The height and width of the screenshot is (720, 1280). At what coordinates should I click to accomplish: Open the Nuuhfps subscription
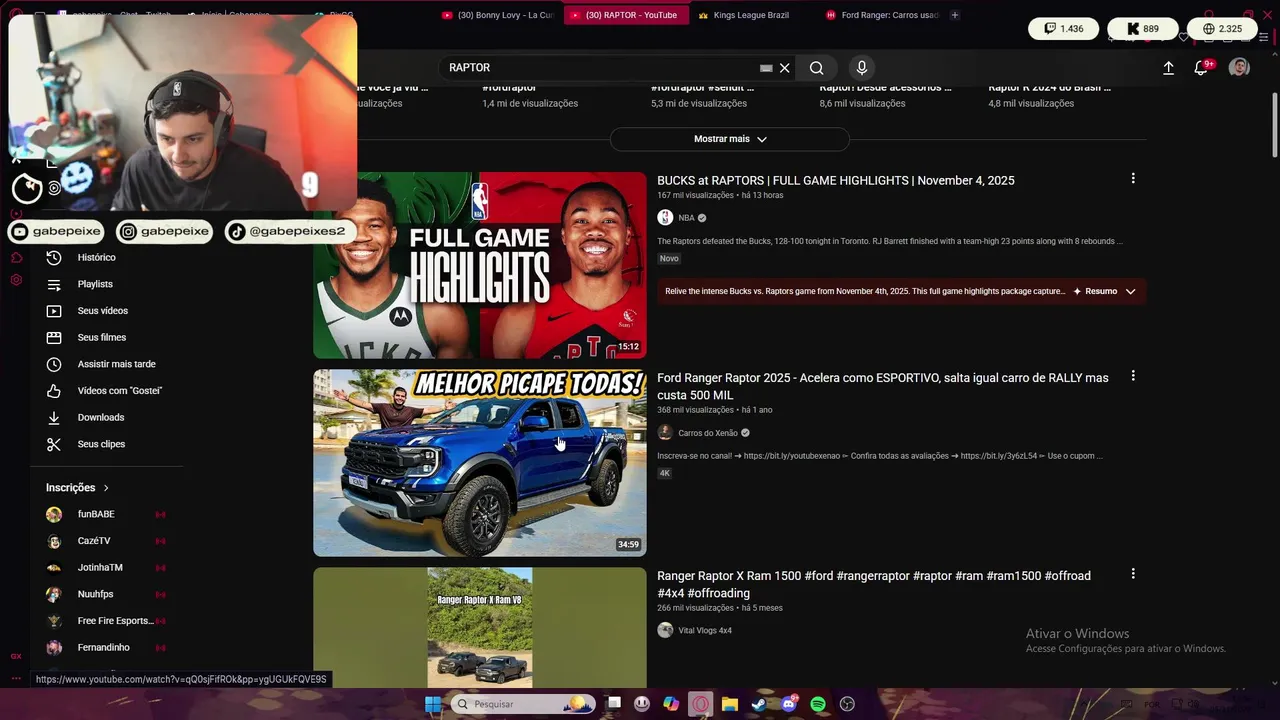point(106,594)
